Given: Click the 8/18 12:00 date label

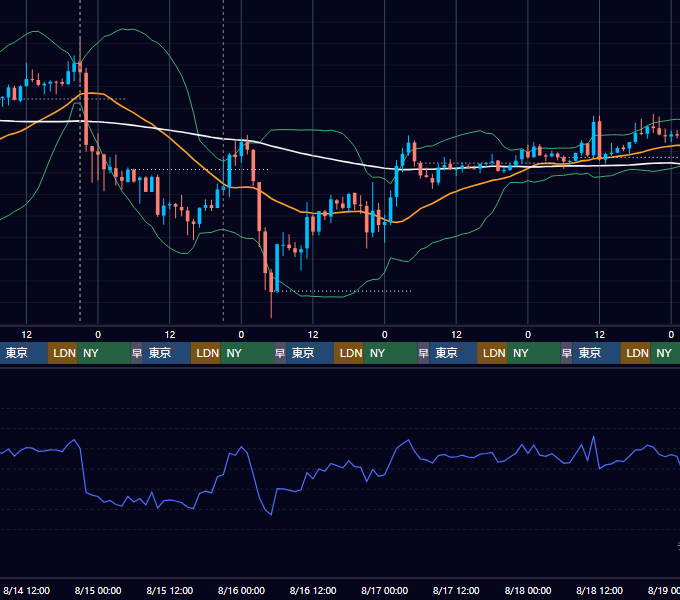Looking at the screenshot, I should click(599, 590).
